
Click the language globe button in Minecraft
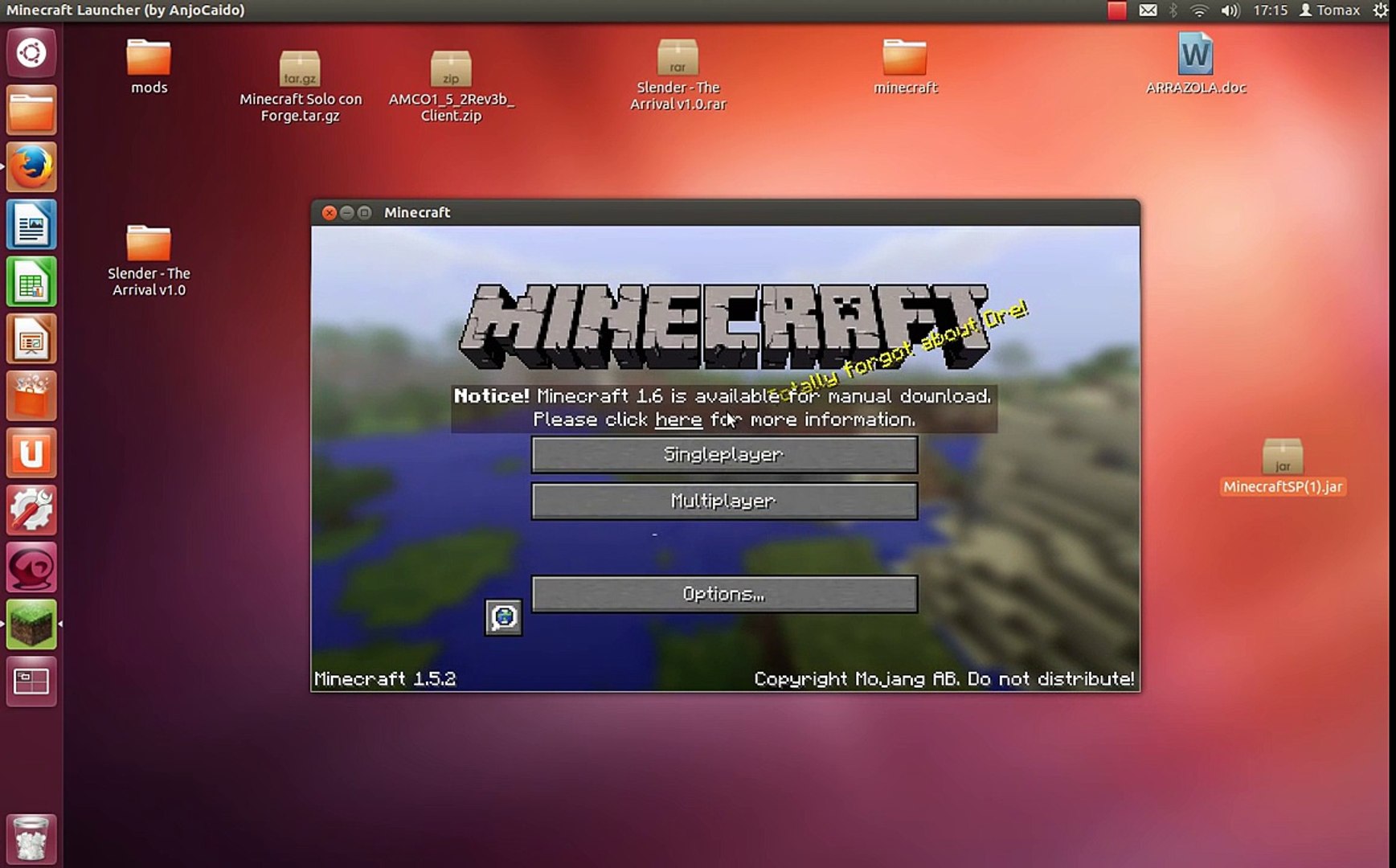tap(504, 617)
